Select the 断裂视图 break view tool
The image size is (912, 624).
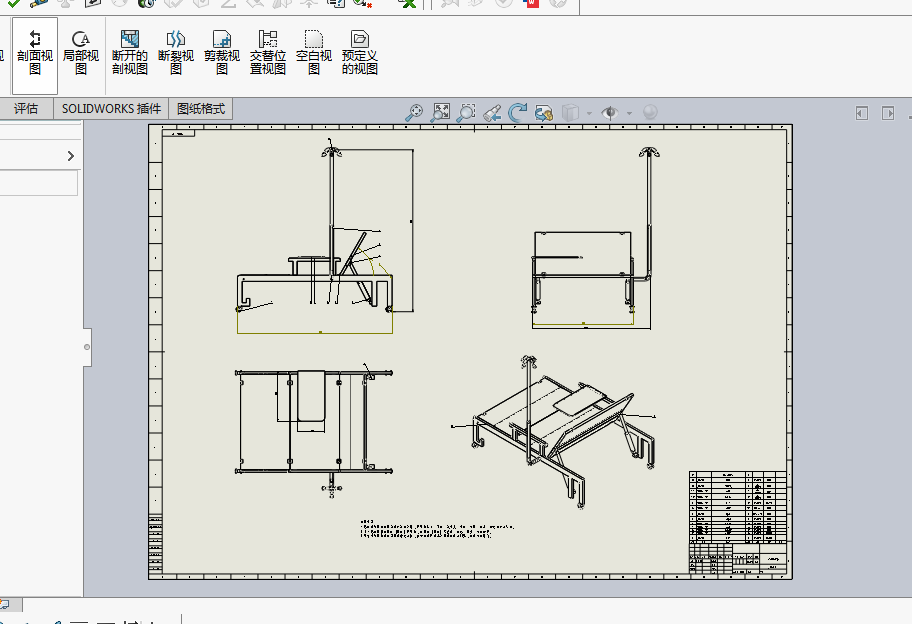176,54
